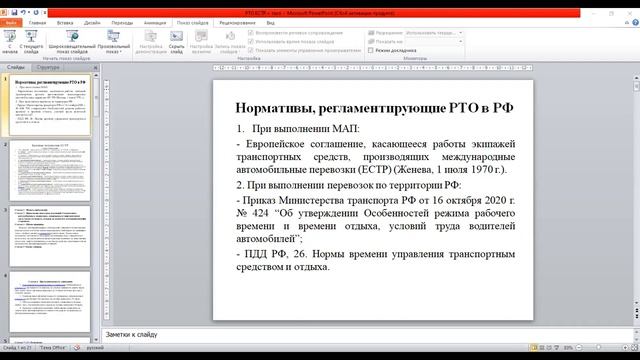
Task: Start slideshow from current slide
Action: pos(31,42)
